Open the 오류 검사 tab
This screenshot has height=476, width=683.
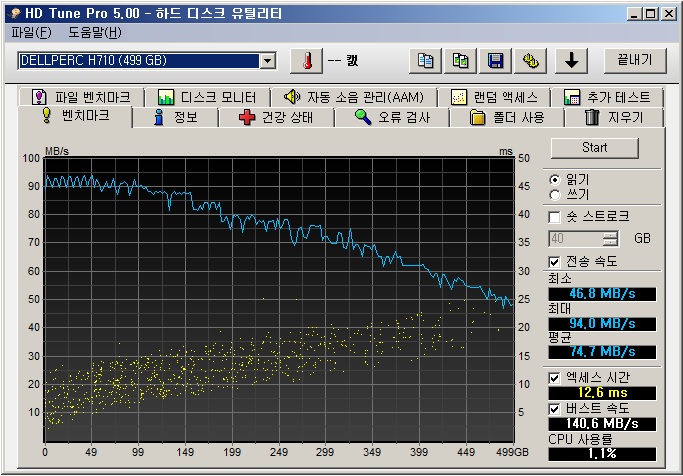(392, 118)
